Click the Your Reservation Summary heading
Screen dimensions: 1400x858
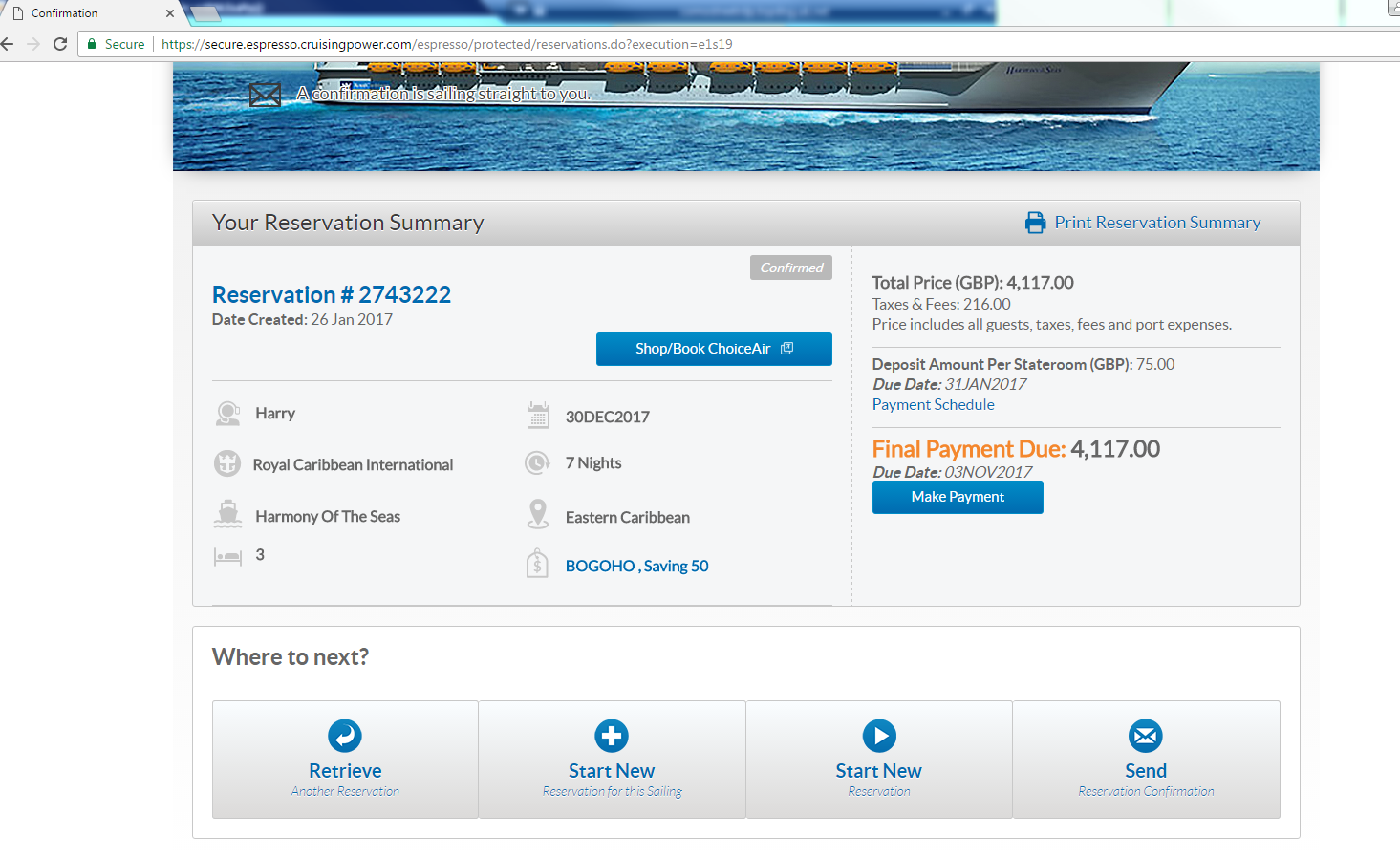tap(348, 223)
